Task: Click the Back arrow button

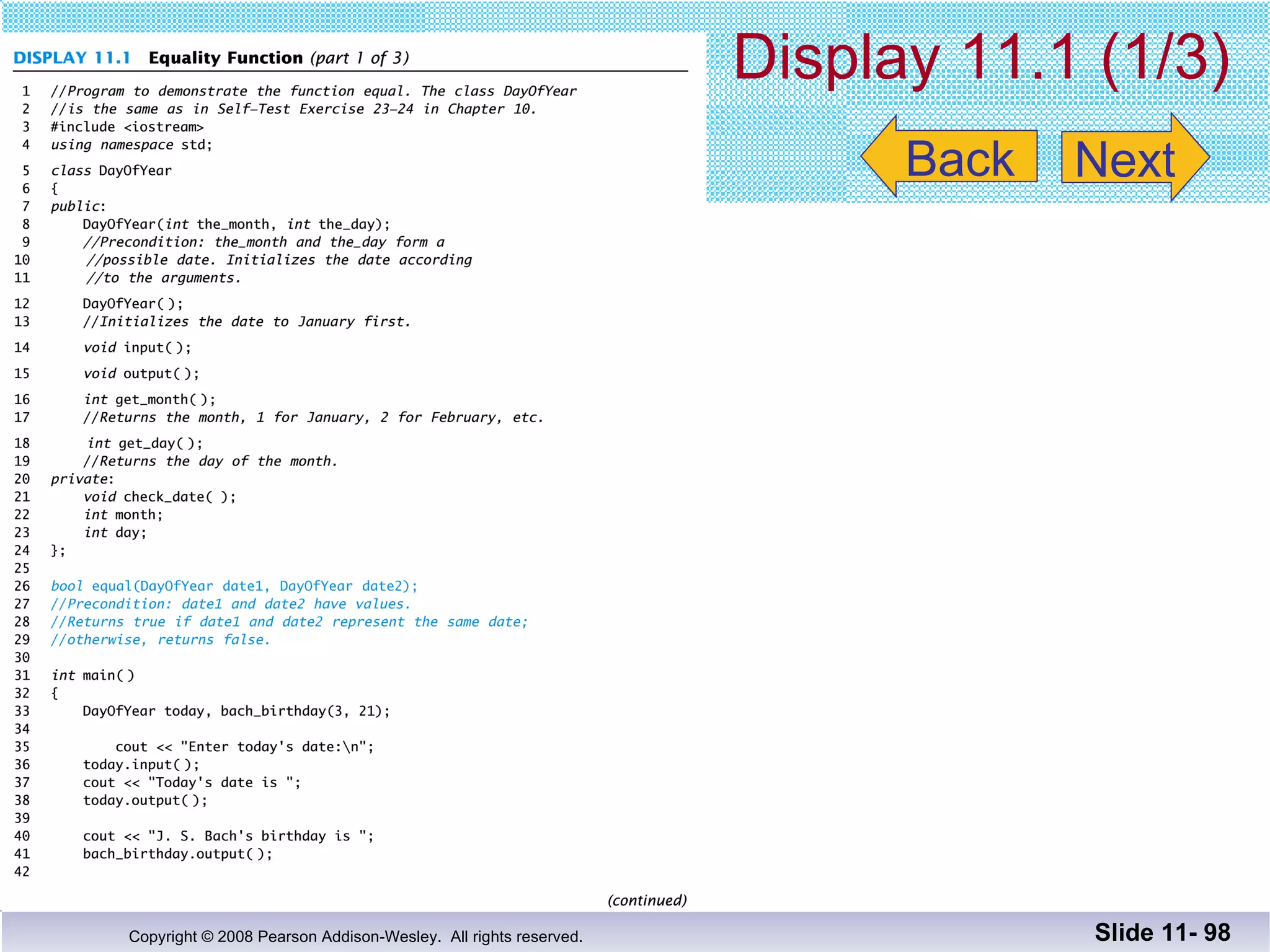Action: (949, 156)
